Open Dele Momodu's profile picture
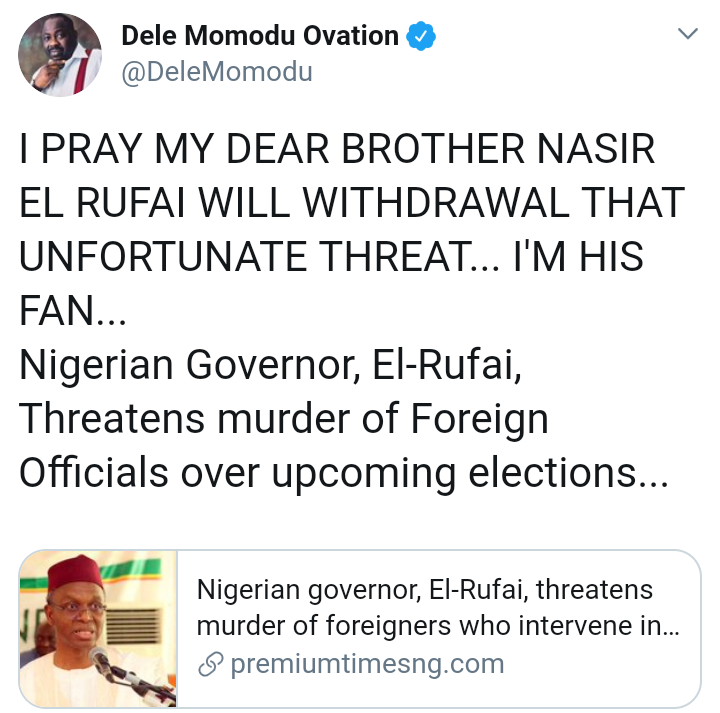This screenshot has width=720, height=713. (60, 55)
